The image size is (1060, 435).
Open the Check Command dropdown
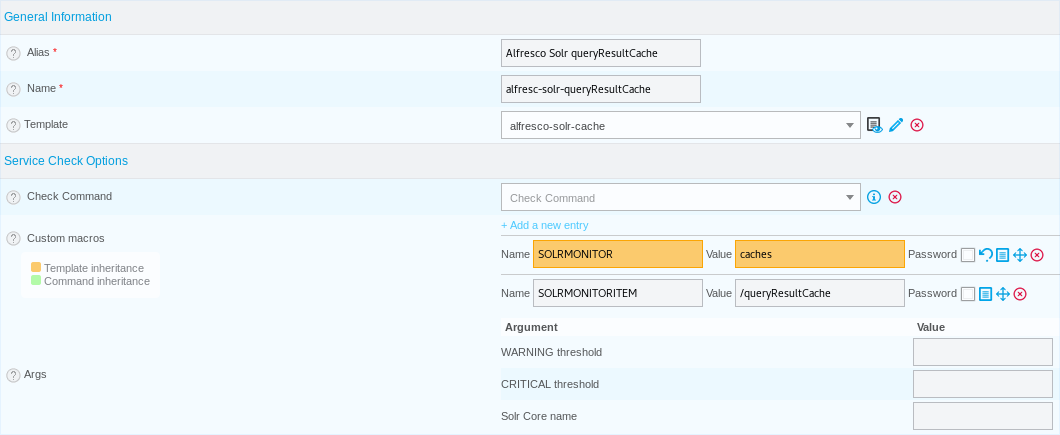tap(681, 197)
